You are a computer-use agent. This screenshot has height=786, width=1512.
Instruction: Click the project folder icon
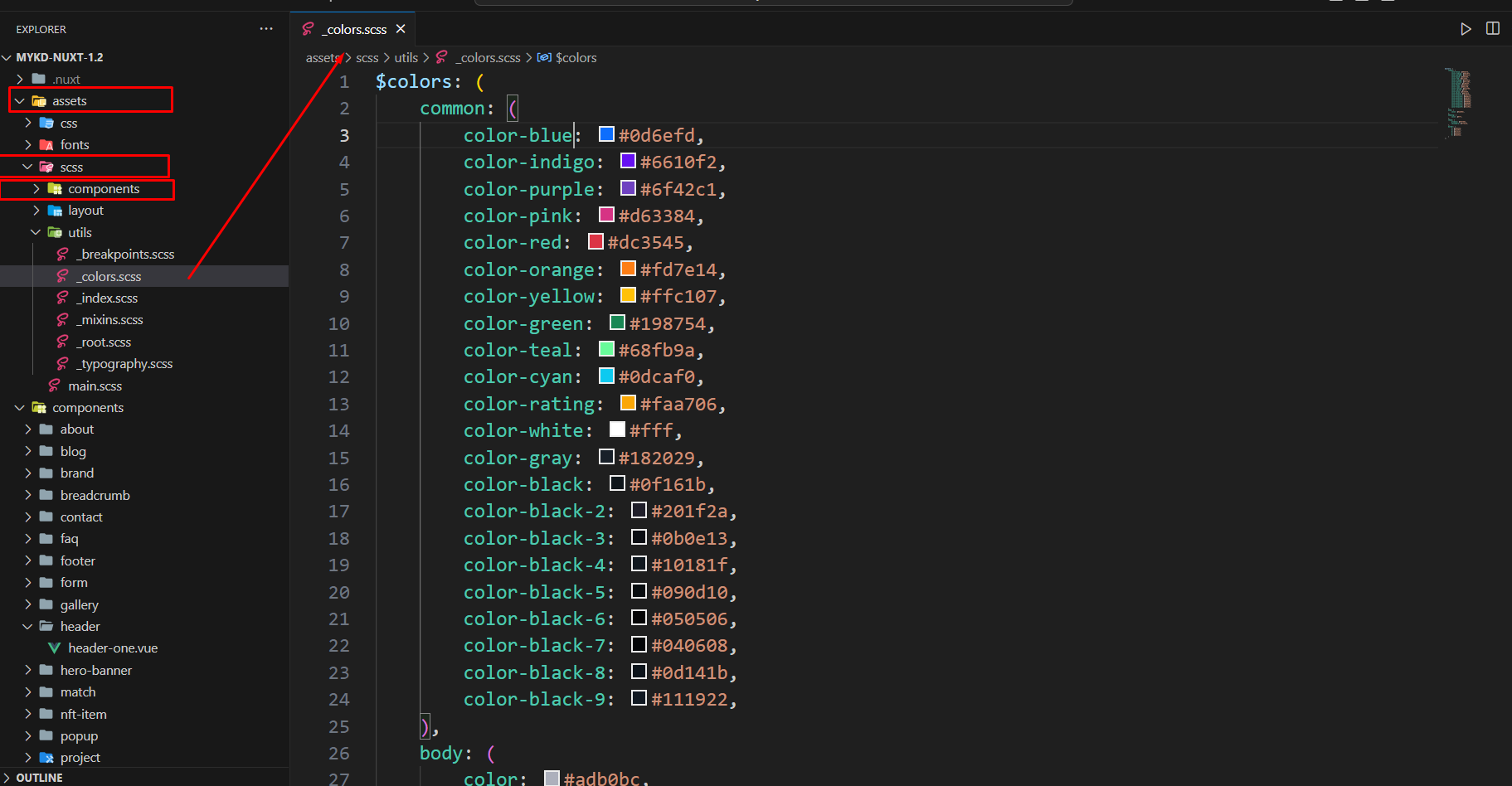pyautogui.click(x=46, y=758)
